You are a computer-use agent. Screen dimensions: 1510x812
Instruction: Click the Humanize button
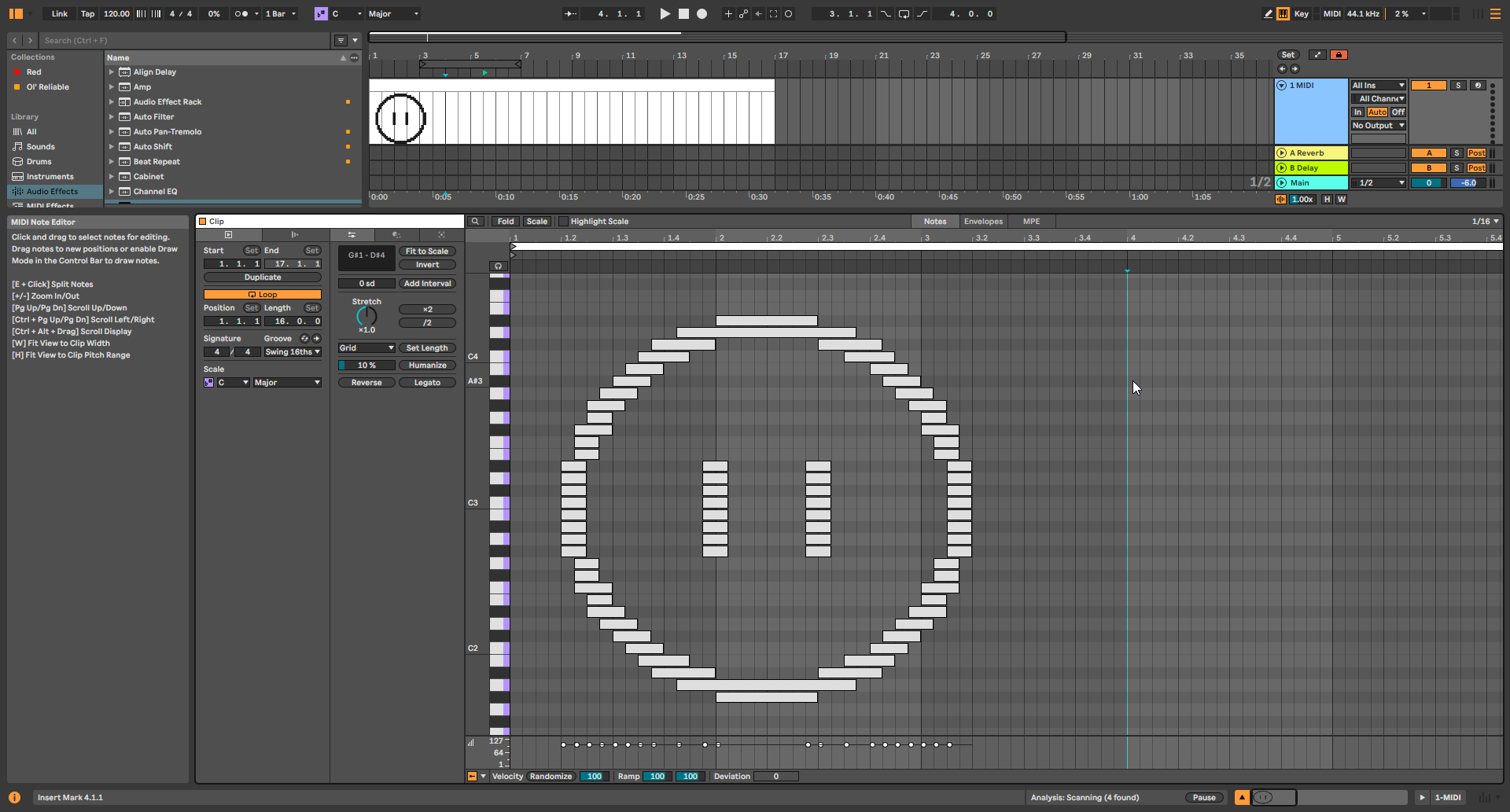427,366
